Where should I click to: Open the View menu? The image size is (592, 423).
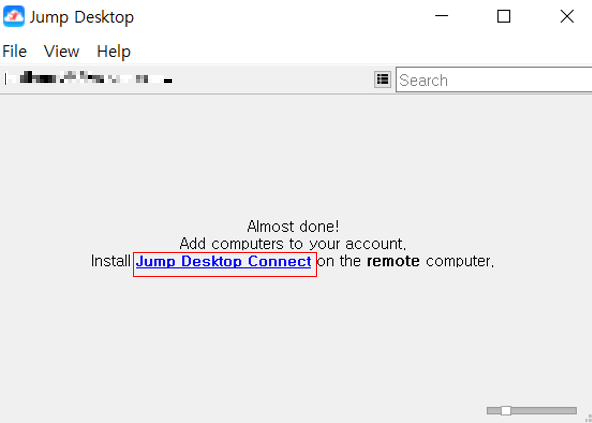(x=62, y=51)
